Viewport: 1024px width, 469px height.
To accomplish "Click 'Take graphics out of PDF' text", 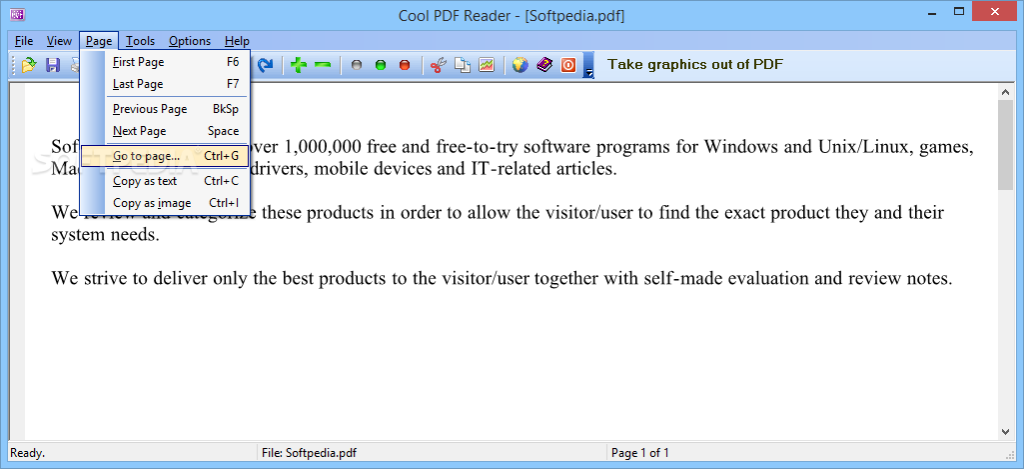I will click(x=695, y=64).
